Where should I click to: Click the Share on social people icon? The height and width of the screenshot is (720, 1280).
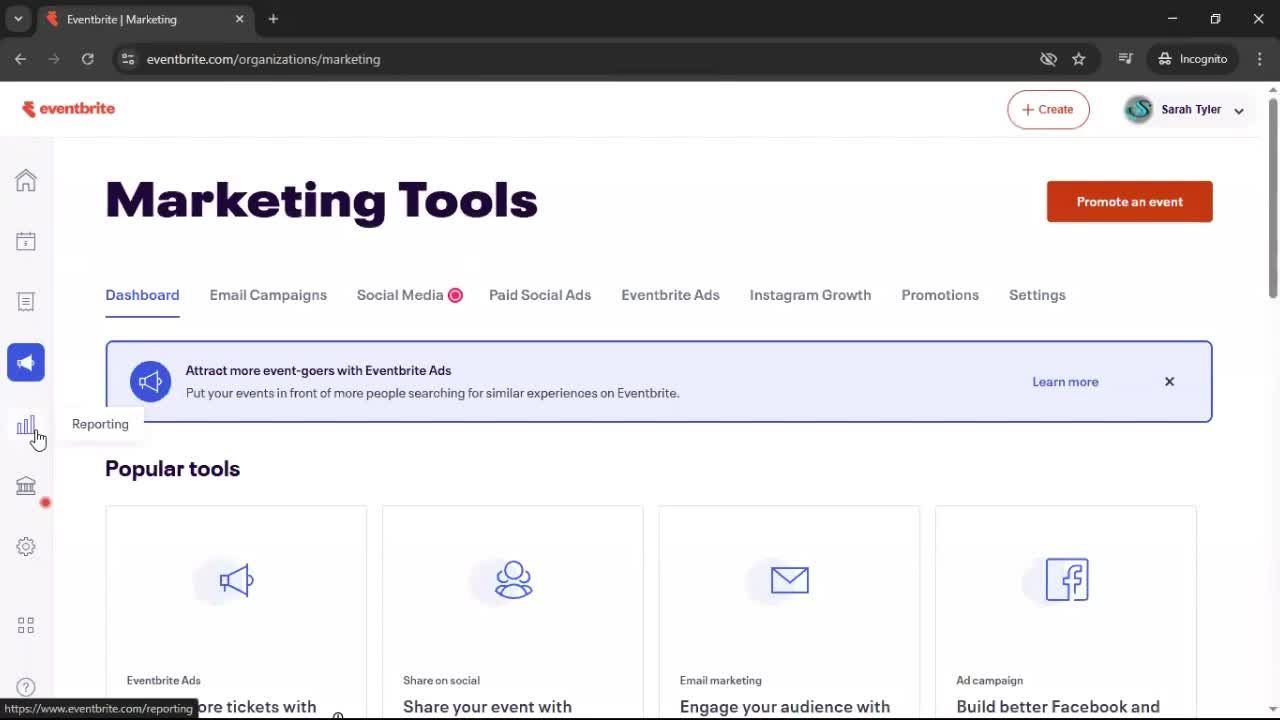click(513, 580)
